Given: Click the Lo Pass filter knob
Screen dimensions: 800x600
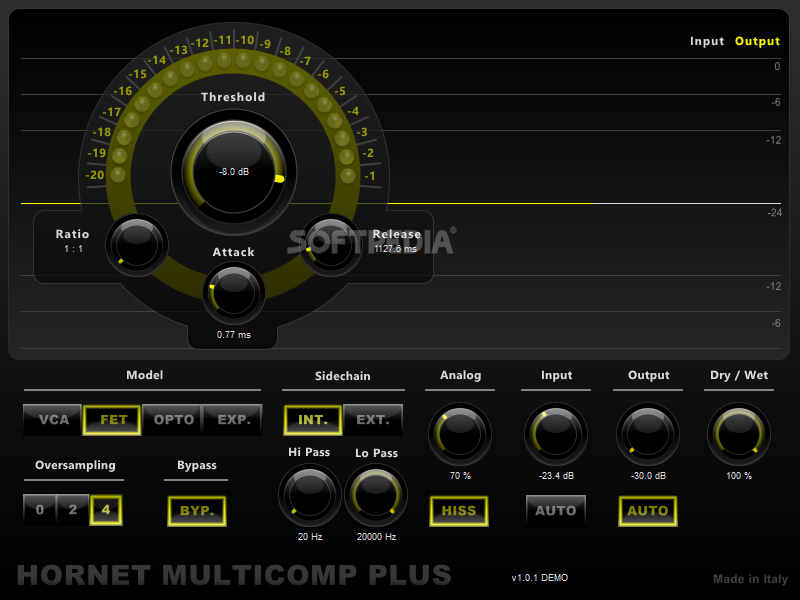Looking at the screenshot, I should click(376, 495).
